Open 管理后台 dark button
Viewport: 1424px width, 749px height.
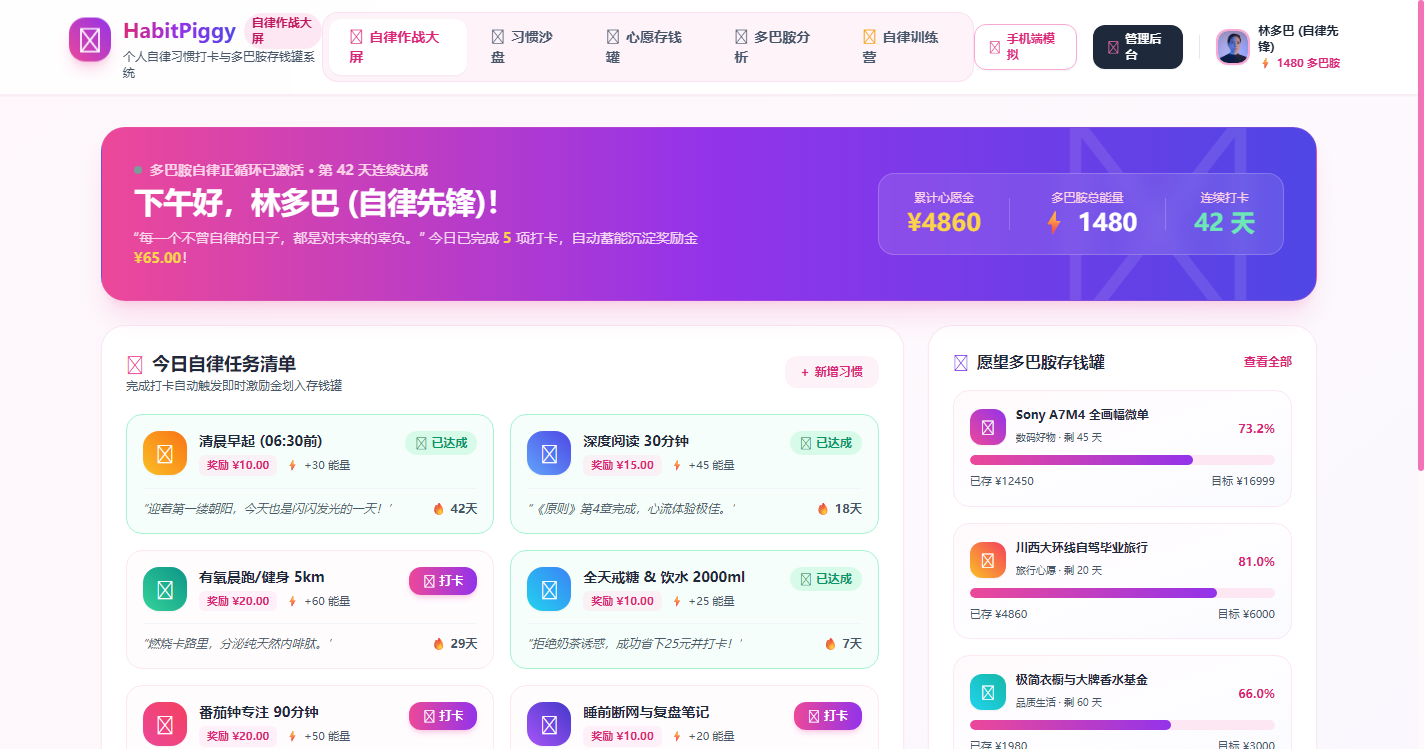pyautogui.click(x=1138, y=47)
